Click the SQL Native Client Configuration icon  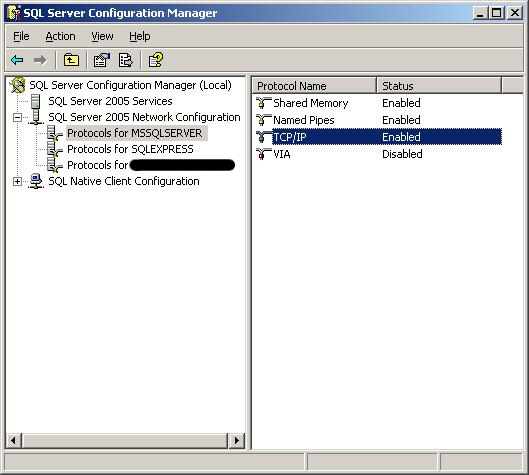click(x=36, y=181)
